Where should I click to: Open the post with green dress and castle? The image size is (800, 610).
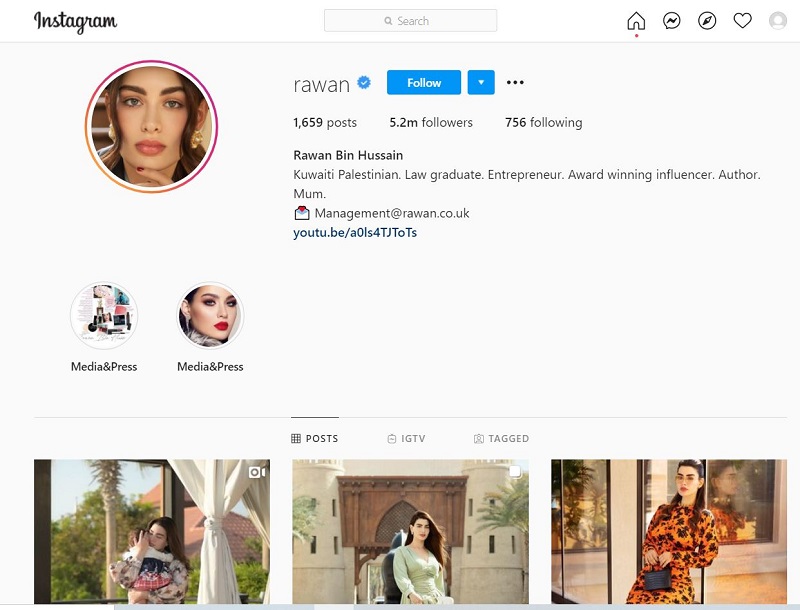(x=410, y=531)
